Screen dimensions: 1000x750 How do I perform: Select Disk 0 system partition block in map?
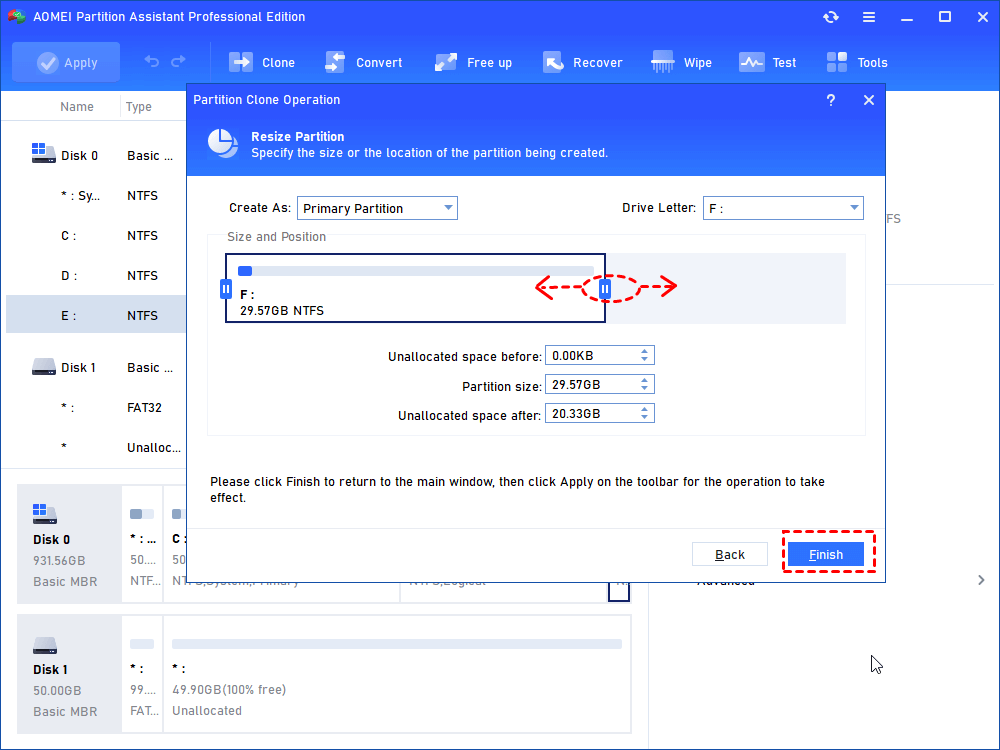click(x=142, y=544)
